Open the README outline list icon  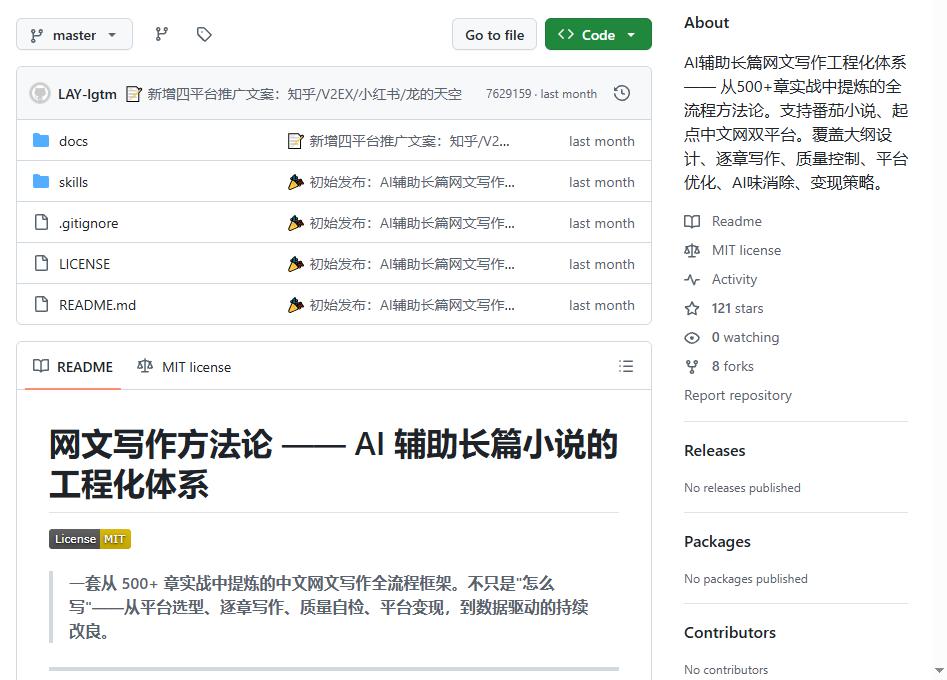click(x=626, y=366)
